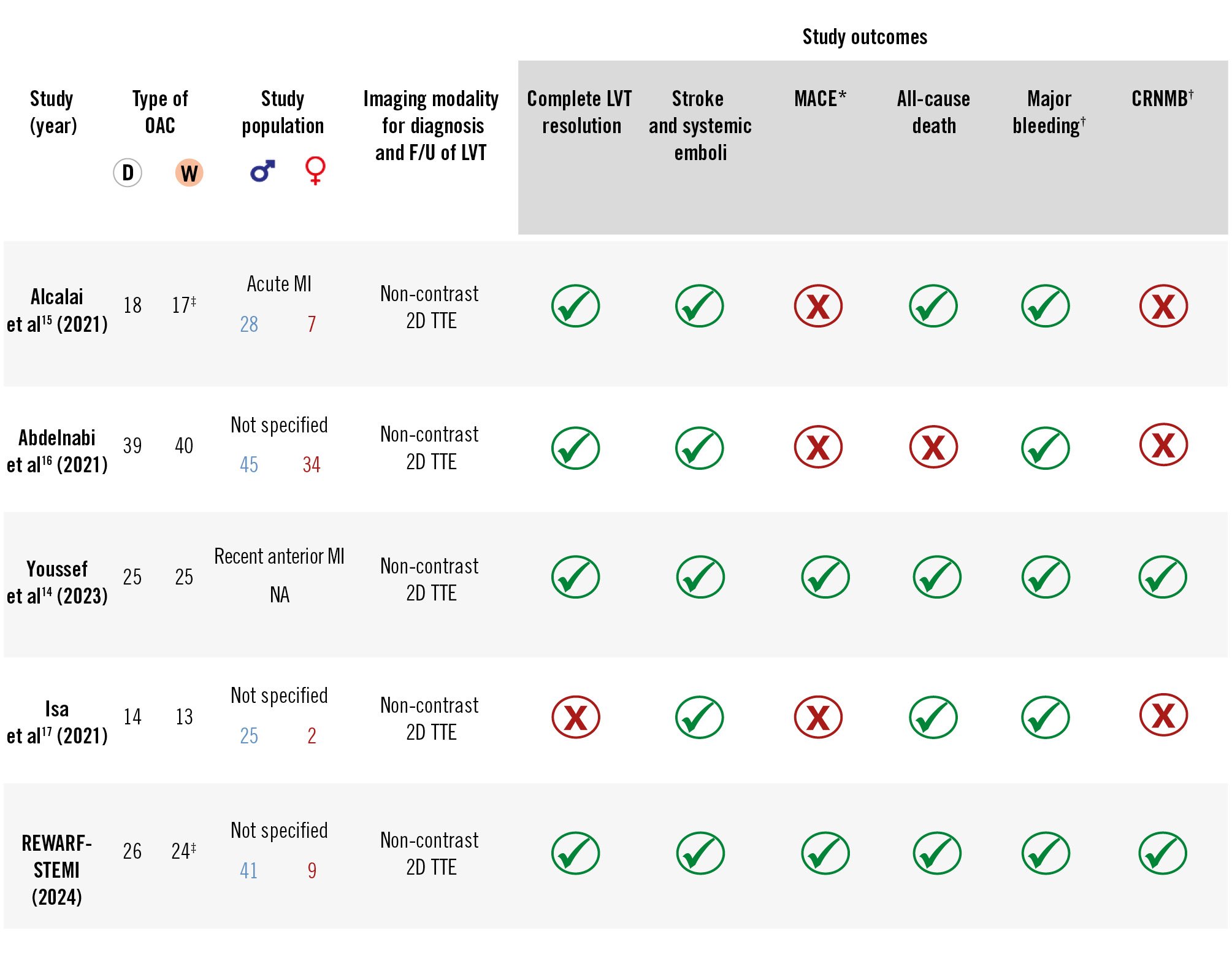This screenshot has width=1232, height=955.
Task: Click the red X for Alcalai MACE
Action: (818, 306)
